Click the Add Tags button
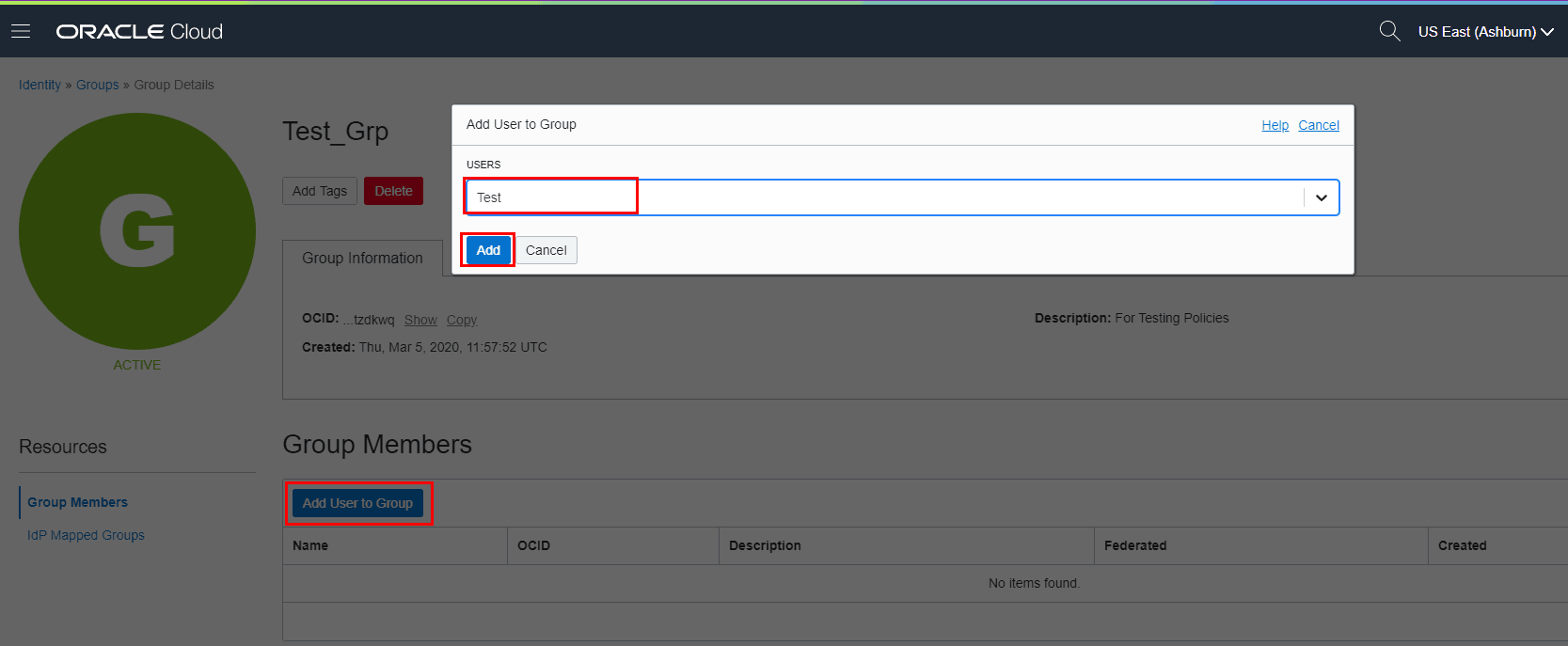1568x646 pixels. pyautogui.click(x=320, y=191)
